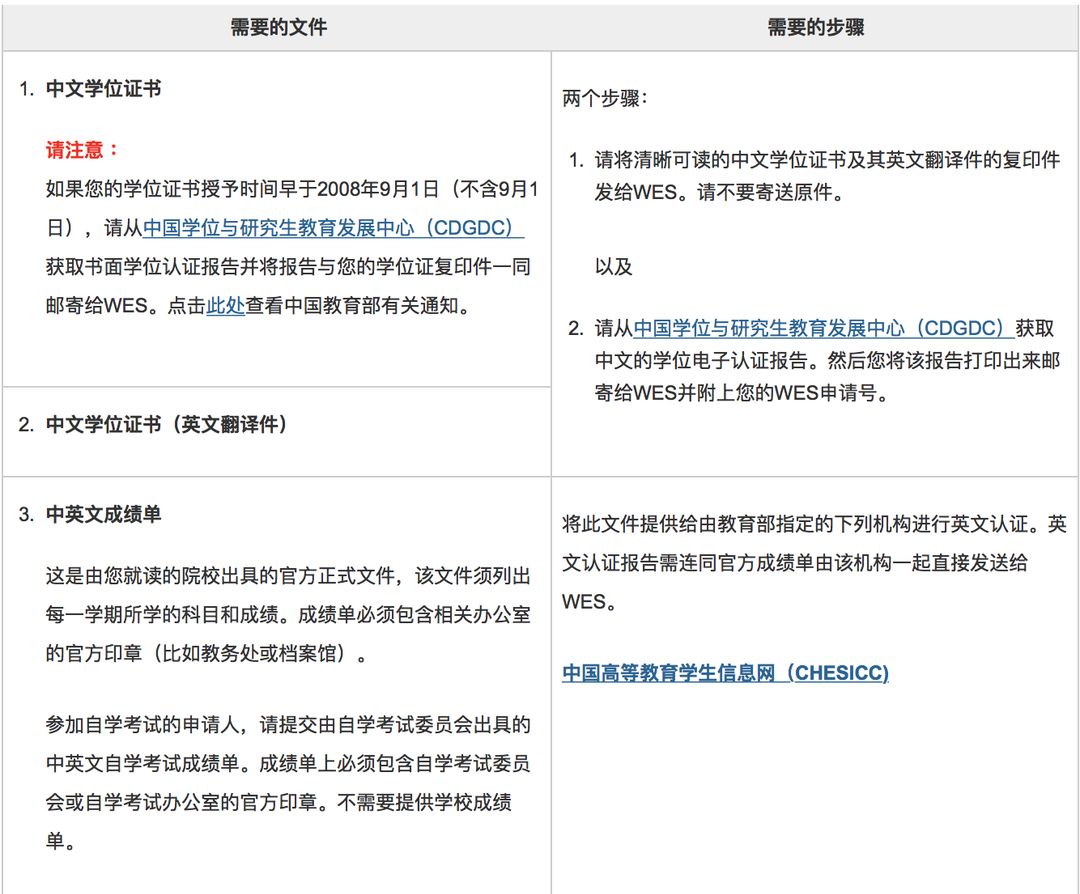Click the line "寄给WES并附上您的WES申请号。"
This screenshot has width=1080, height=894.
click(x=744, y=393)
